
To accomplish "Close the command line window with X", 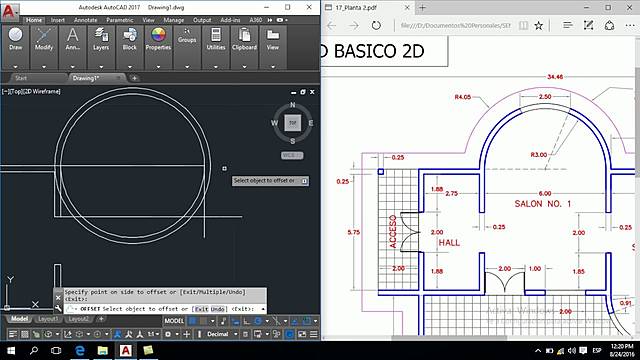I will [x=58, y=298].
